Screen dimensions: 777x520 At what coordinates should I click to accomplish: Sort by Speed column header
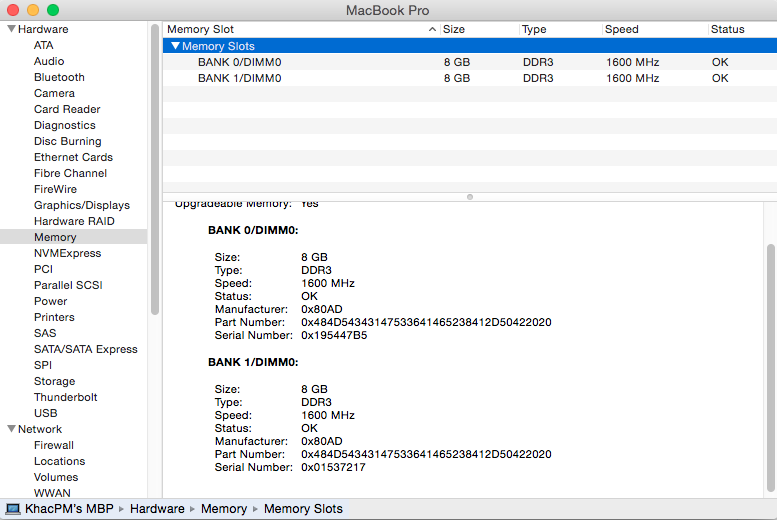[x=655, y=29]
